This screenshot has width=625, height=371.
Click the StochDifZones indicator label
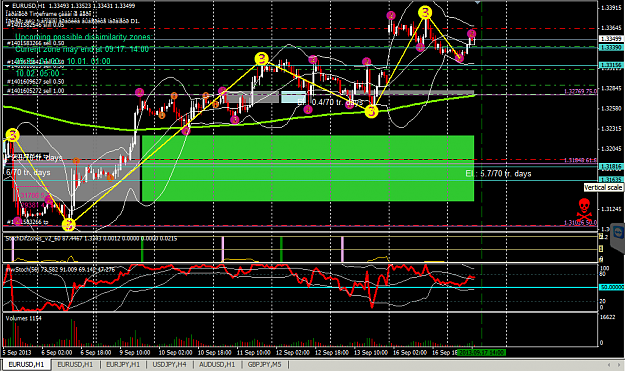click(91, 239)
